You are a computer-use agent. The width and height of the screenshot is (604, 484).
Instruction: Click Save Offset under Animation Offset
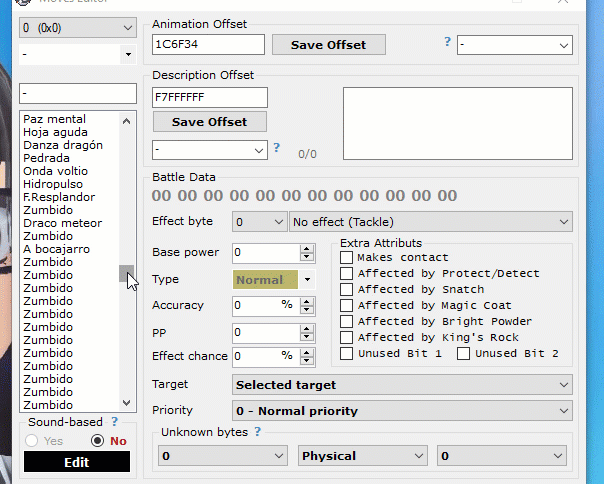pyautogui.click(x=328, y=45)
